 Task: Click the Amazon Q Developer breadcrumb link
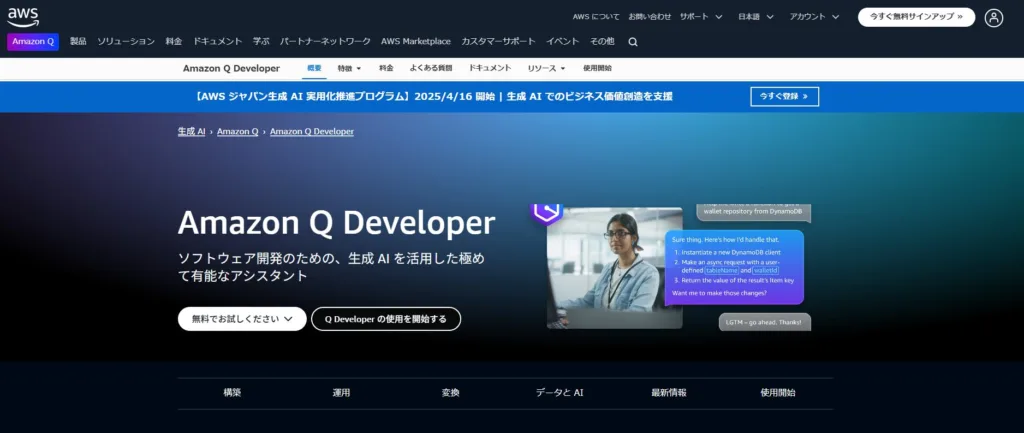click(312, 131)
